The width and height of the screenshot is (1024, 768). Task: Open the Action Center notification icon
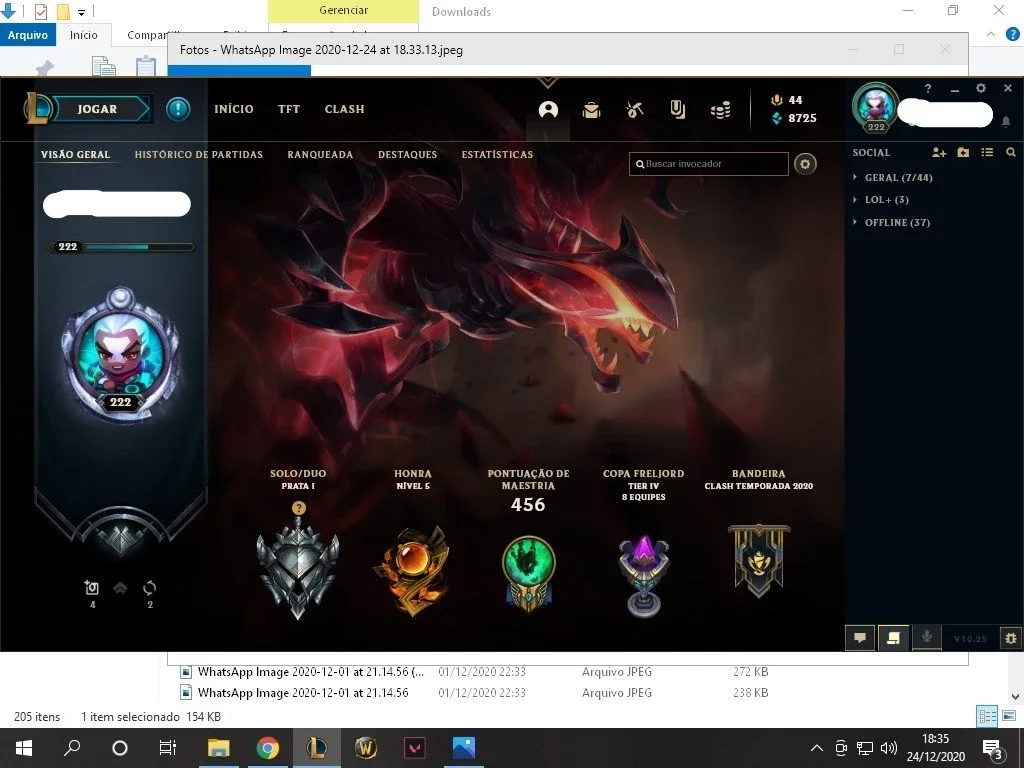992,748
